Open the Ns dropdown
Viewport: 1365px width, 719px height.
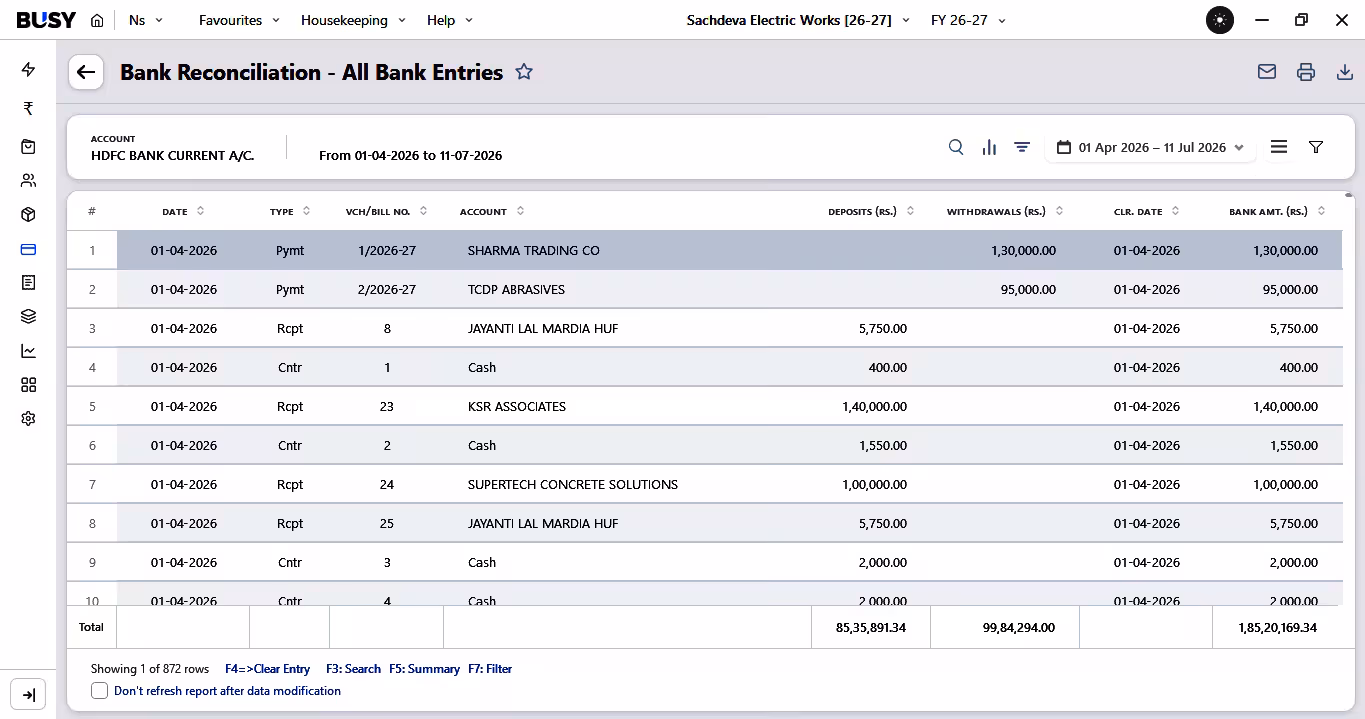tap(146, 20)
